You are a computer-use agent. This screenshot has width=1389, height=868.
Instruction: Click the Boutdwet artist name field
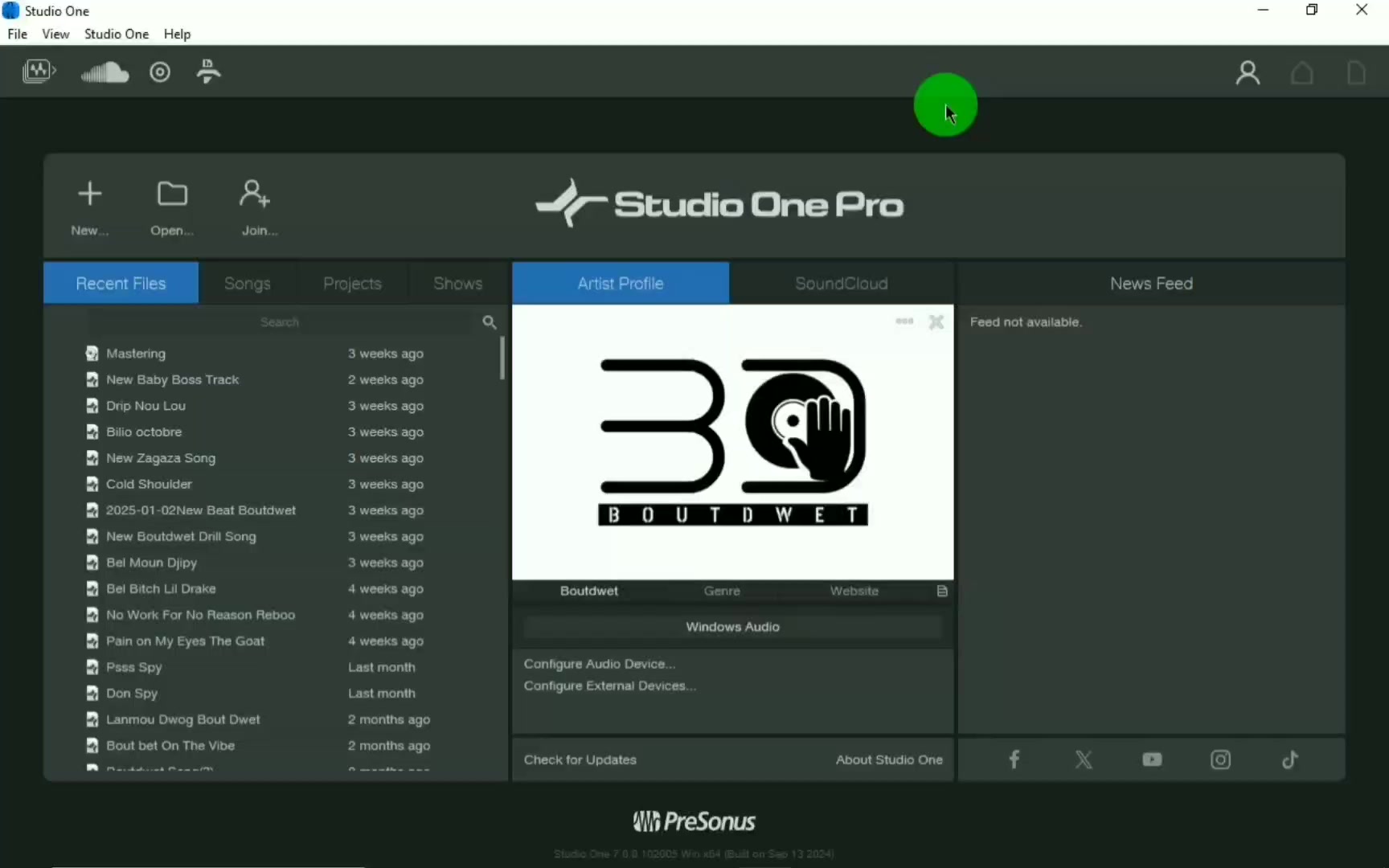[589, 591]
